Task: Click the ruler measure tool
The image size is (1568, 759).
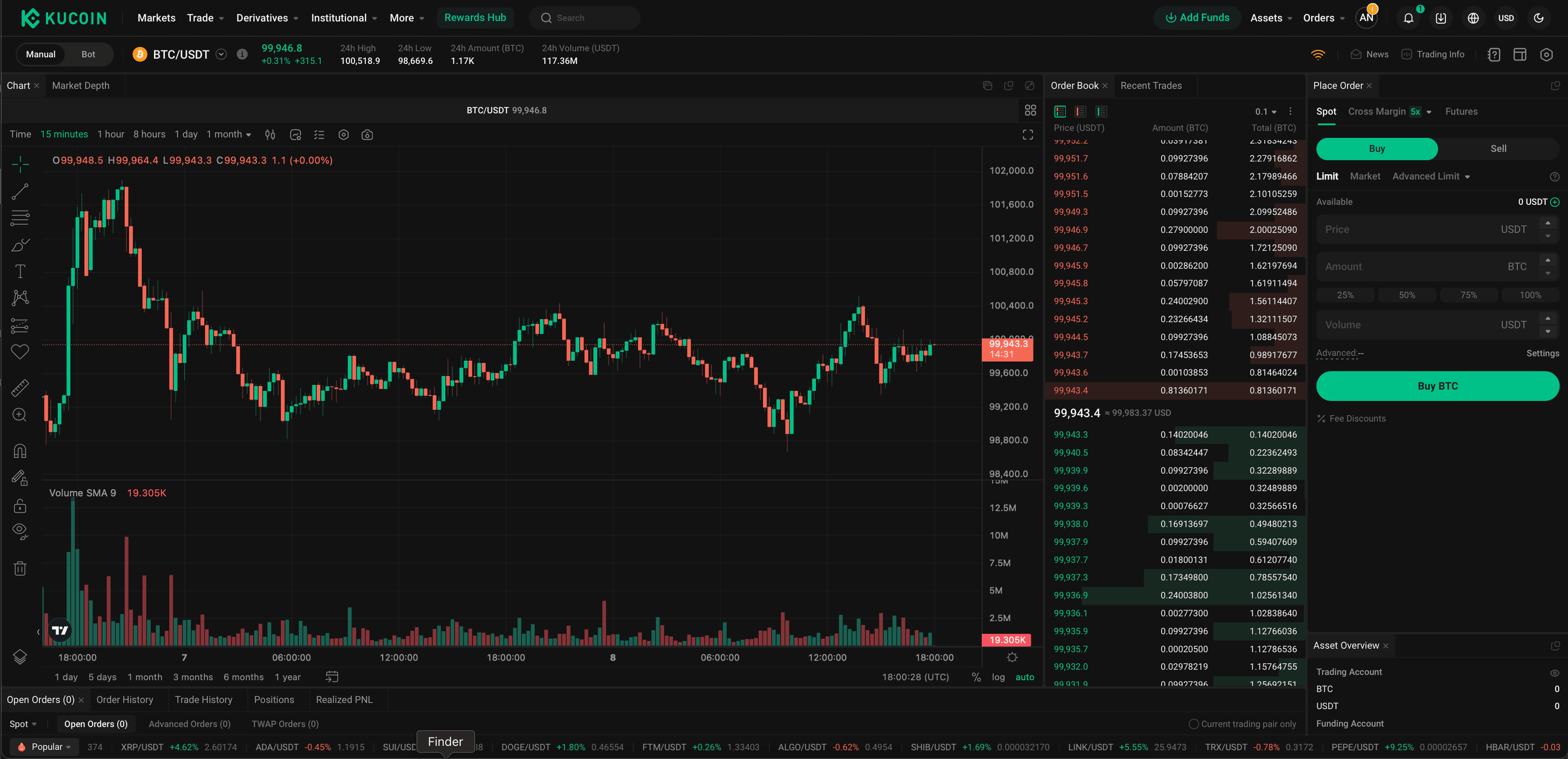Action: pos(20,387)
